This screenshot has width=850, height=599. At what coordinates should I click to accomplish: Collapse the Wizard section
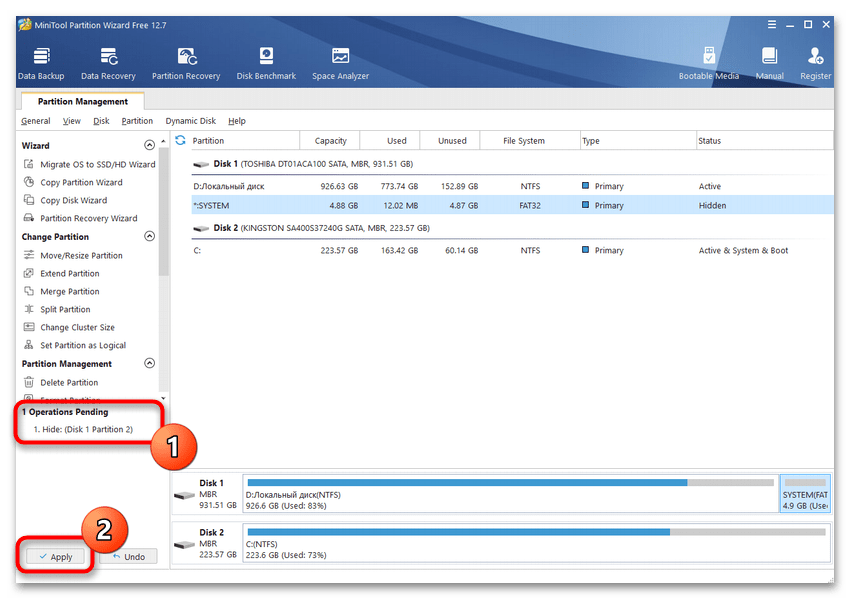click(150, 145)
